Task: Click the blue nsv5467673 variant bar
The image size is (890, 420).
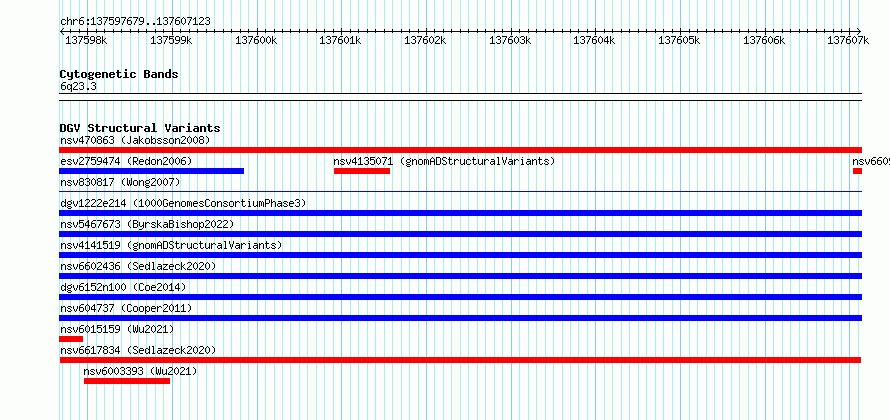Action: (460, 234)
